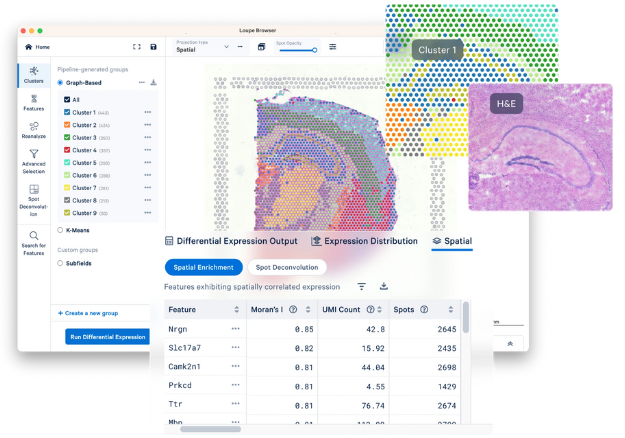Open Advanced Selection filter tool
Screen dimensions: 625x438
34,161
